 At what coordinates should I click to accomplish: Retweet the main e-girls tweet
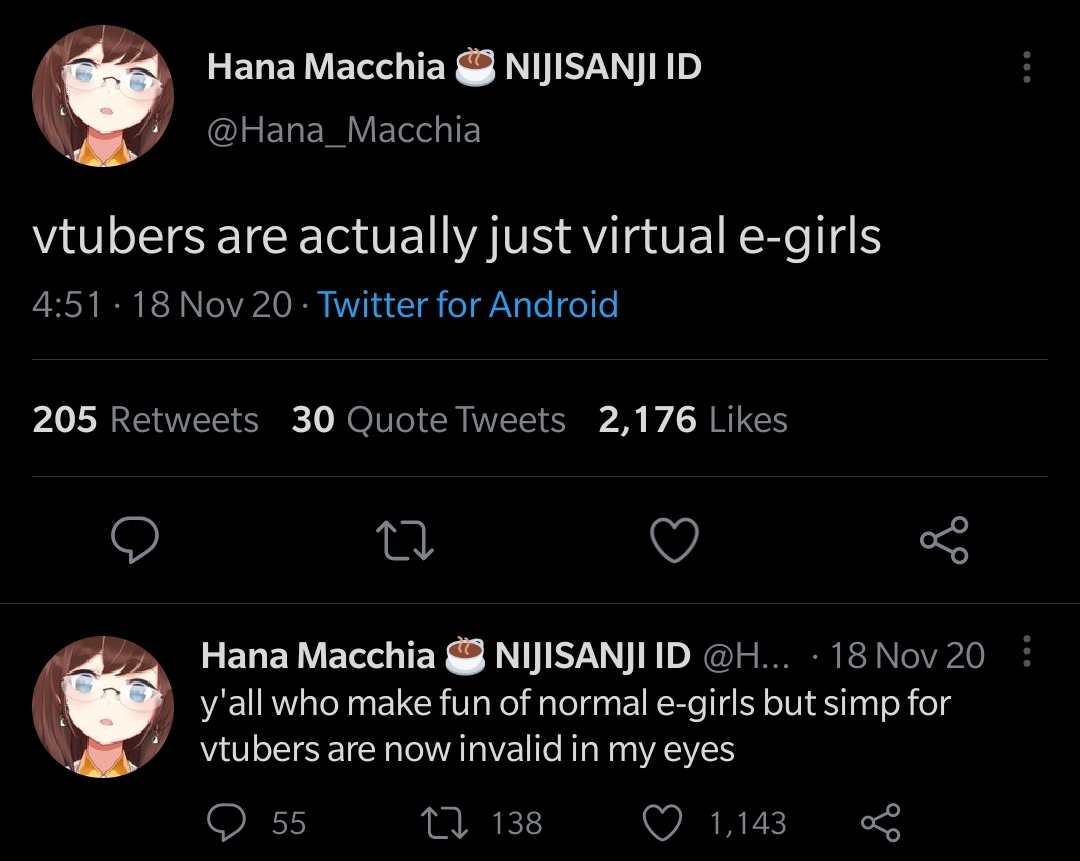click(405, 541)
